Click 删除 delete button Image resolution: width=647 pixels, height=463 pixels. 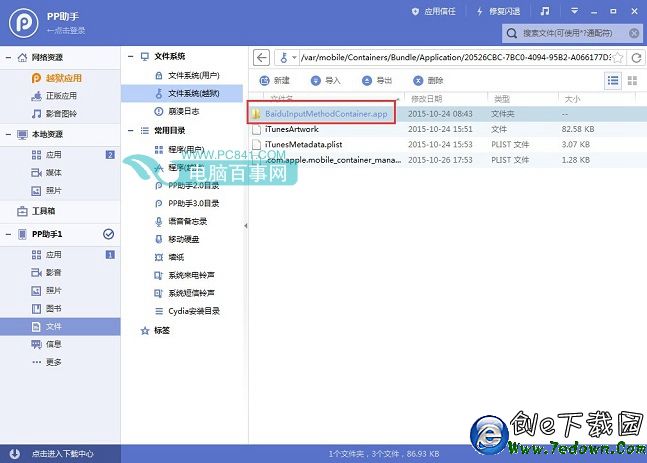point(428,80)
